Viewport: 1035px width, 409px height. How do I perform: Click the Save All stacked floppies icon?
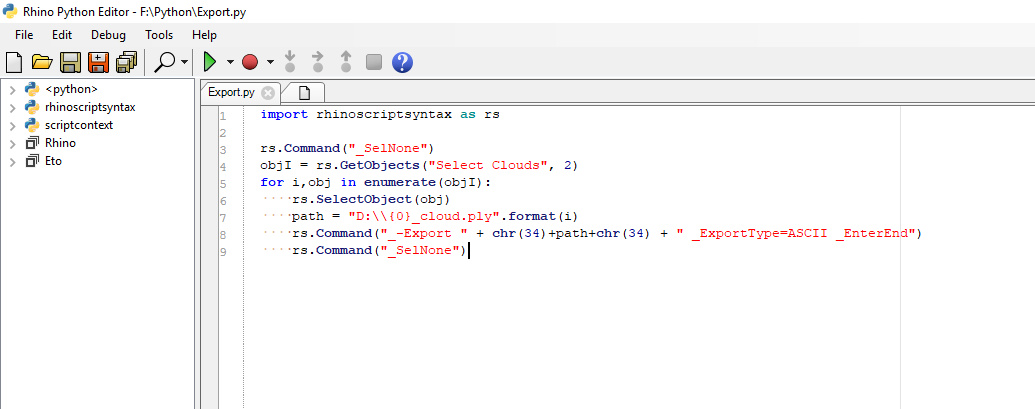tap(125, 63)
